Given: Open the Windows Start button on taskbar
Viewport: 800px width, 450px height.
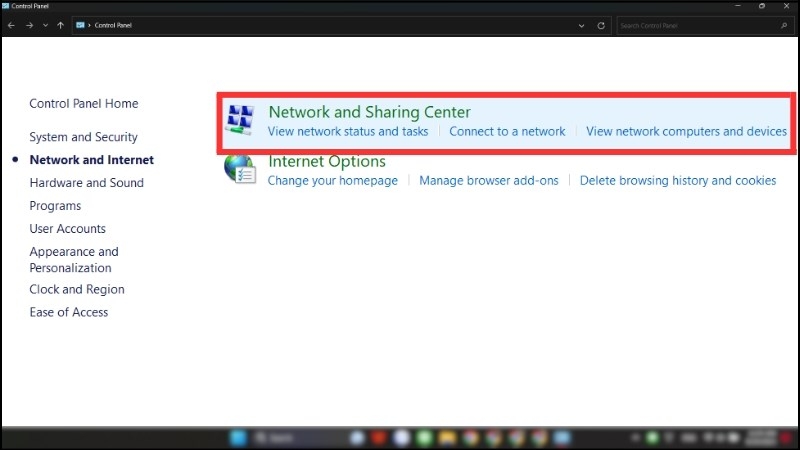Looking at the screenshot, I should pyautogui.click(x=238, y=438).
